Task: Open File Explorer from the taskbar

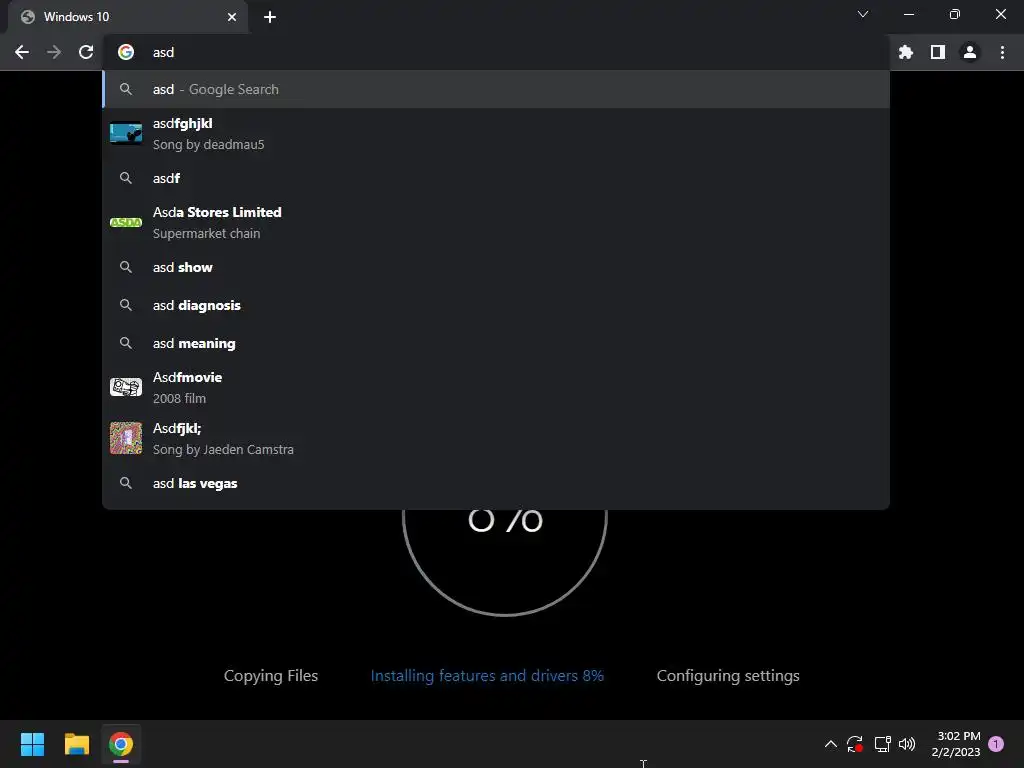Action: tap(76, 744)
